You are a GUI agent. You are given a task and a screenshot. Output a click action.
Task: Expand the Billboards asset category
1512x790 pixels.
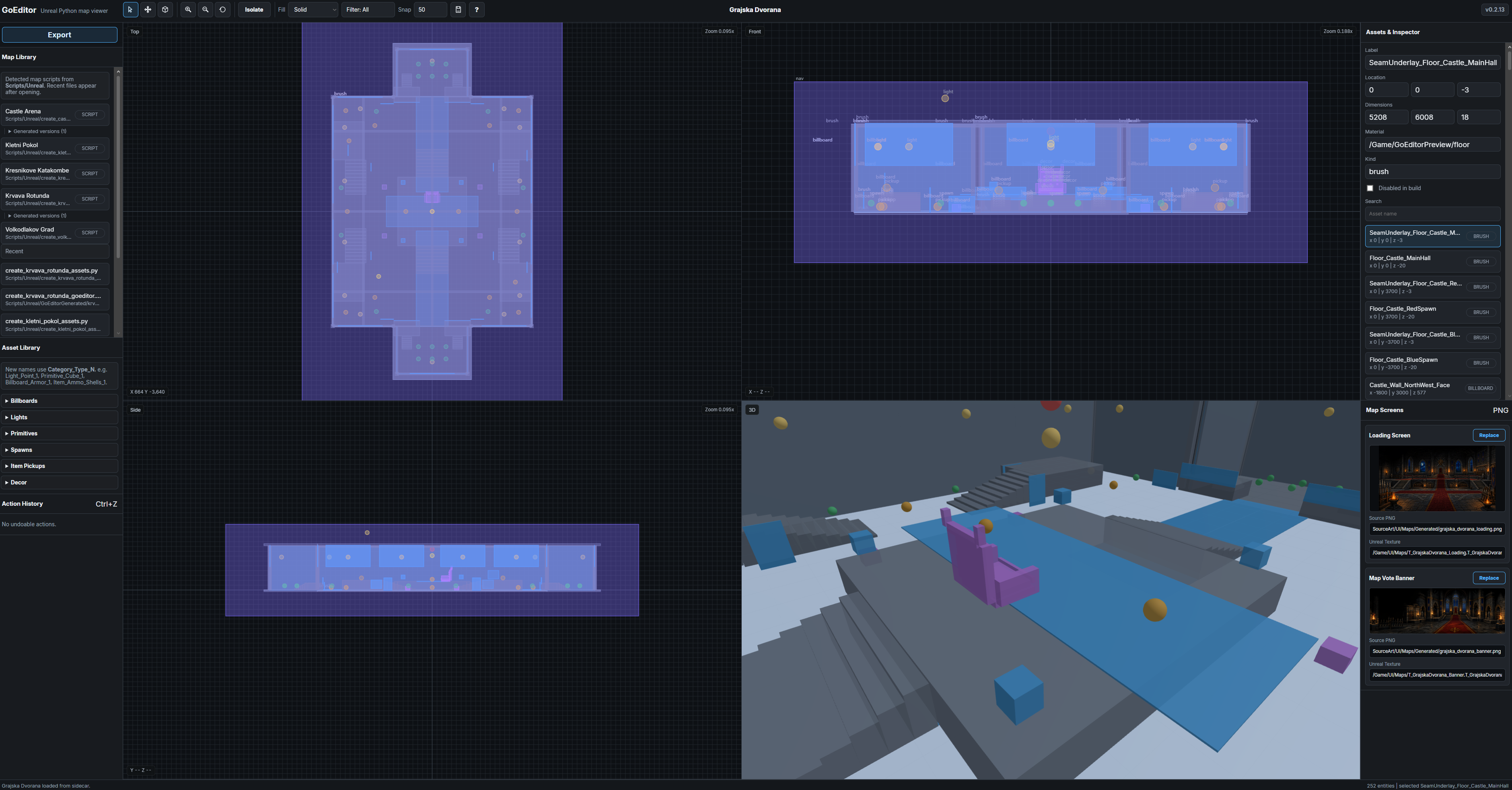(59, 401)
